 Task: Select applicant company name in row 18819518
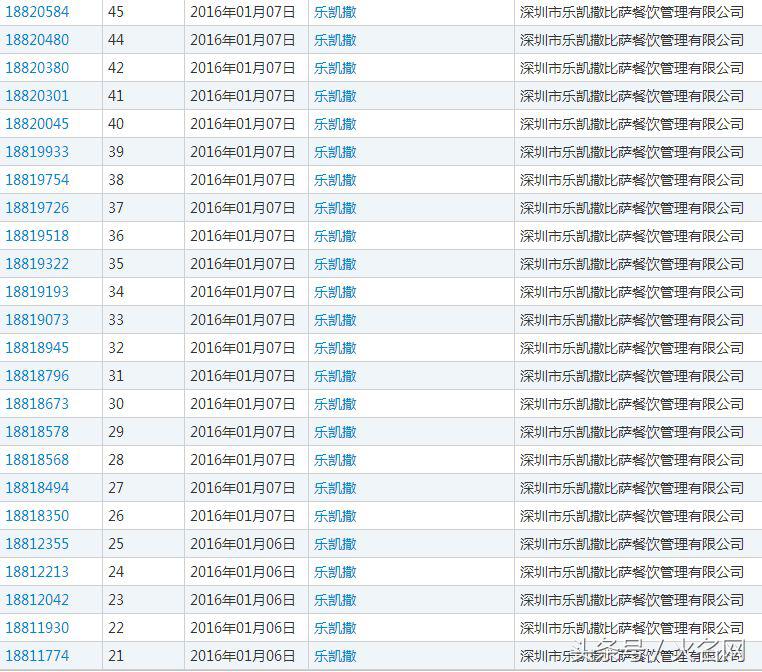[x=632, y=236]
